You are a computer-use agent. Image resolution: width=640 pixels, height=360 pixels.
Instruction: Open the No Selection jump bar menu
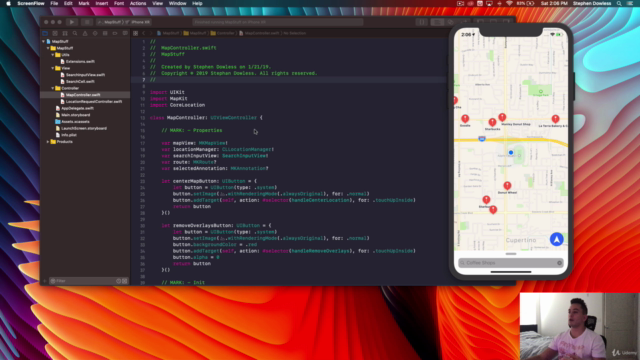(295, 33)
